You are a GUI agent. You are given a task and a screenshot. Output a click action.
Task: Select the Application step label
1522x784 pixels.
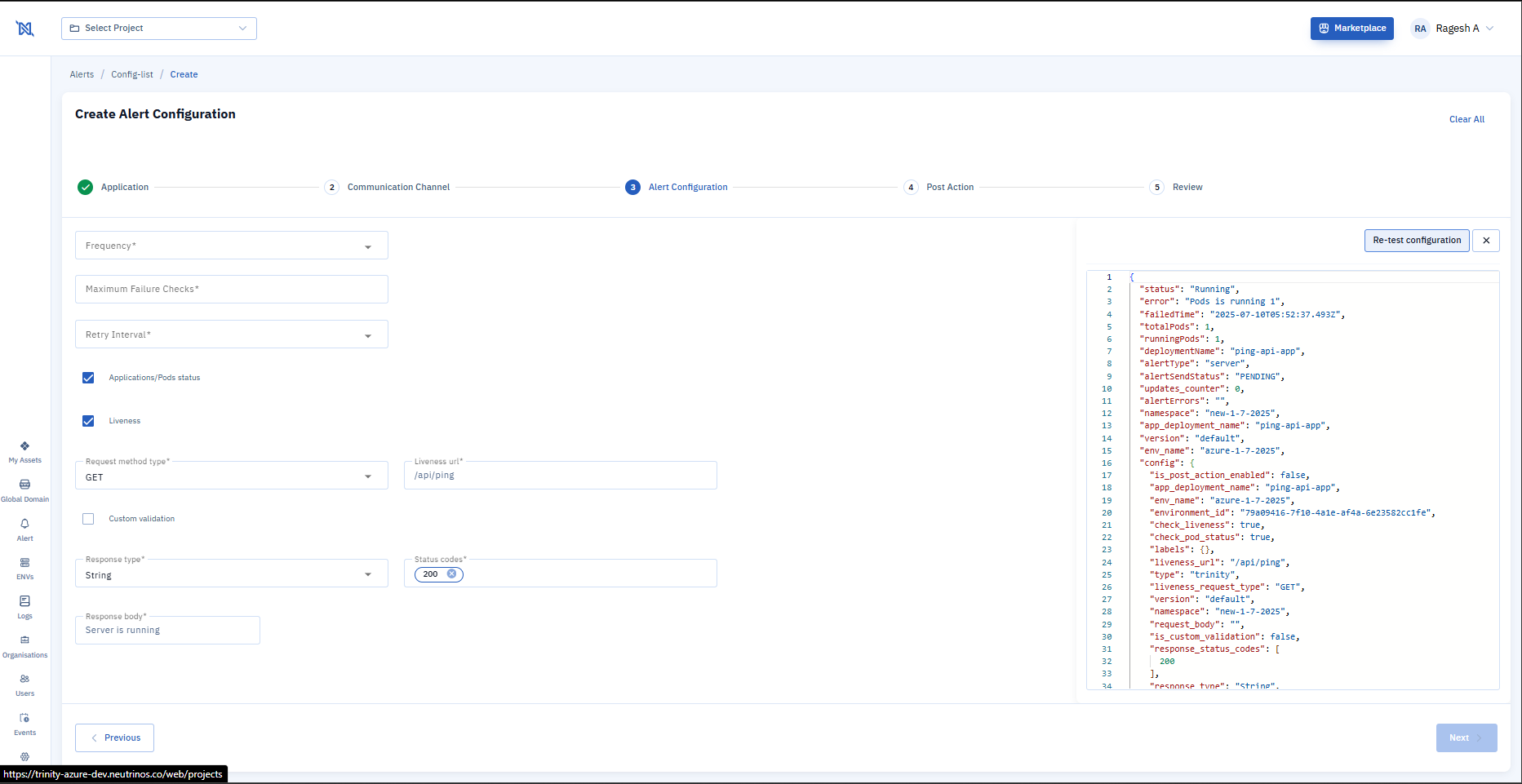pos(125,187)
